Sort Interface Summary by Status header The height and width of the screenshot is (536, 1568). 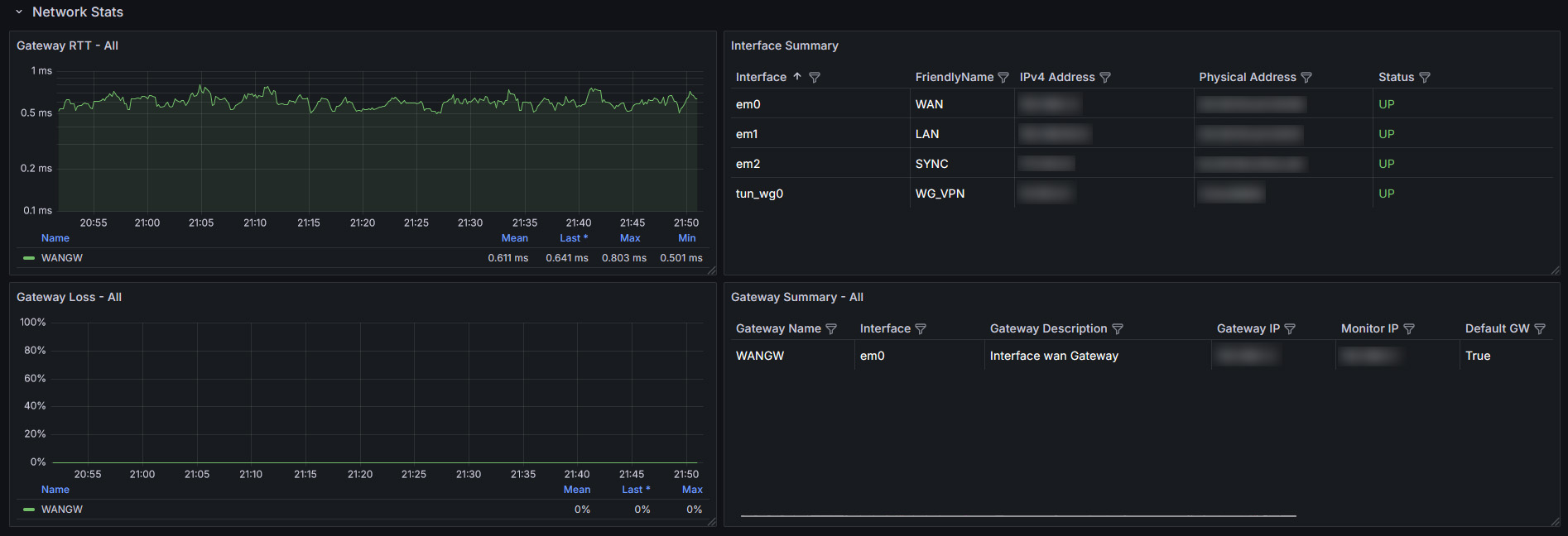click(x=1396, y=77)
